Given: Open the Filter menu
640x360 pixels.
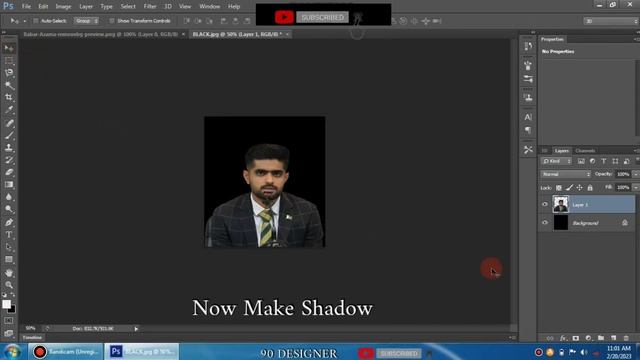Looking at the screenshot, I should (150, 7).
